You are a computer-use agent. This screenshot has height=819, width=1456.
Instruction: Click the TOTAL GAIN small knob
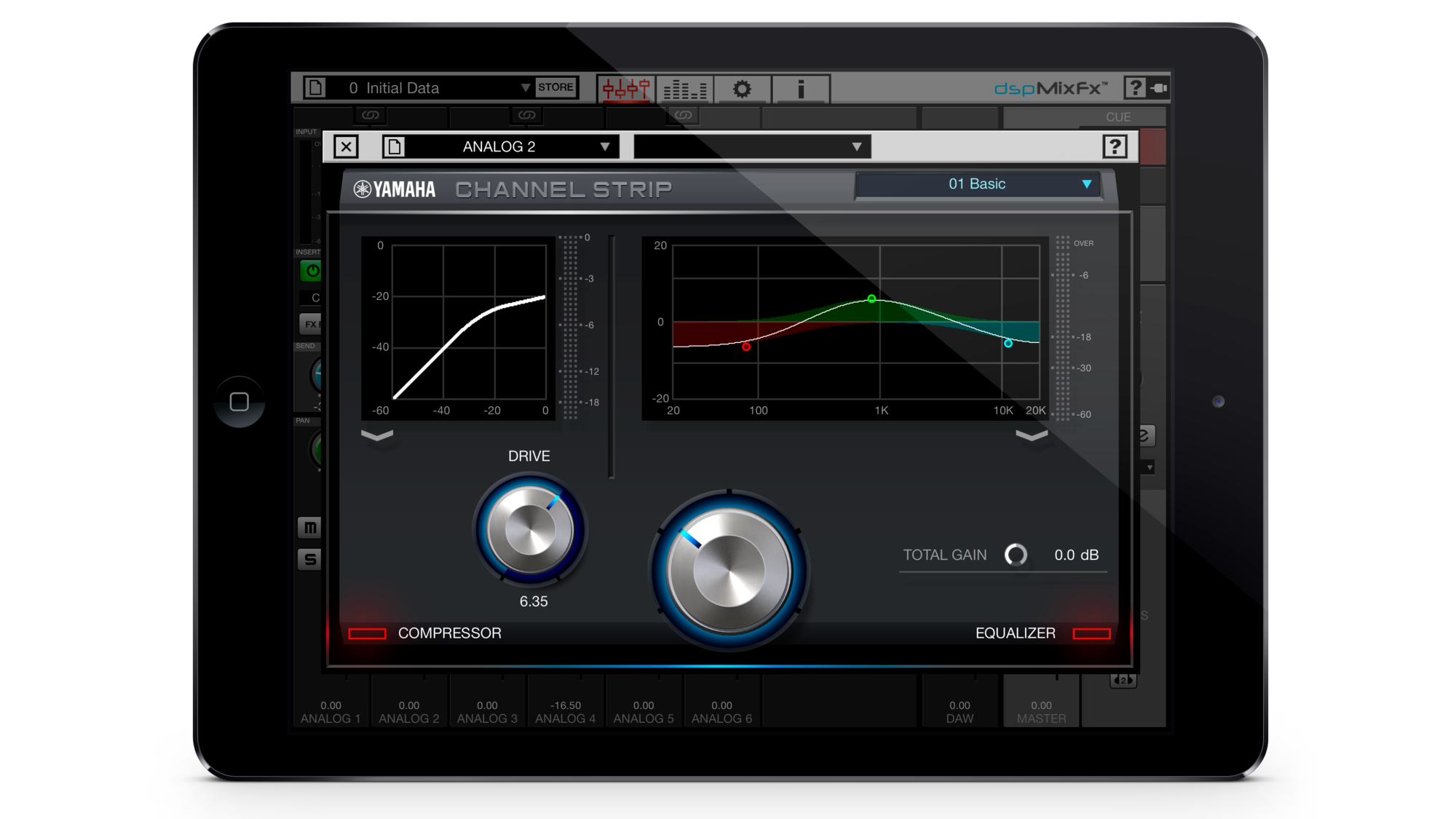(x=1016, y=555)
